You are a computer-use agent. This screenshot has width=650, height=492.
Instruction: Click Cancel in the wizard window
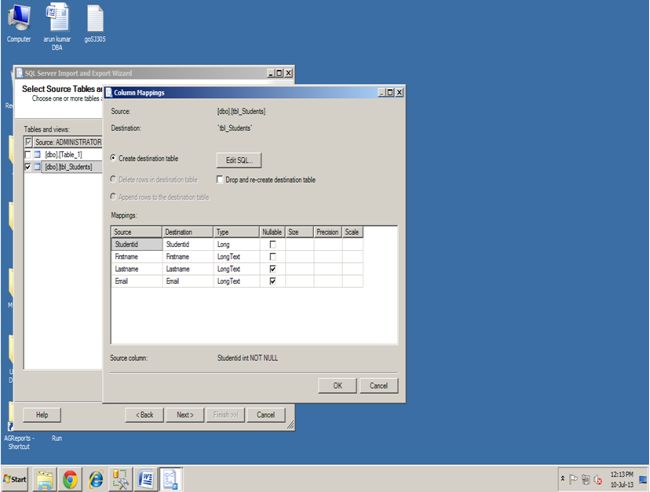click(266, 415)
